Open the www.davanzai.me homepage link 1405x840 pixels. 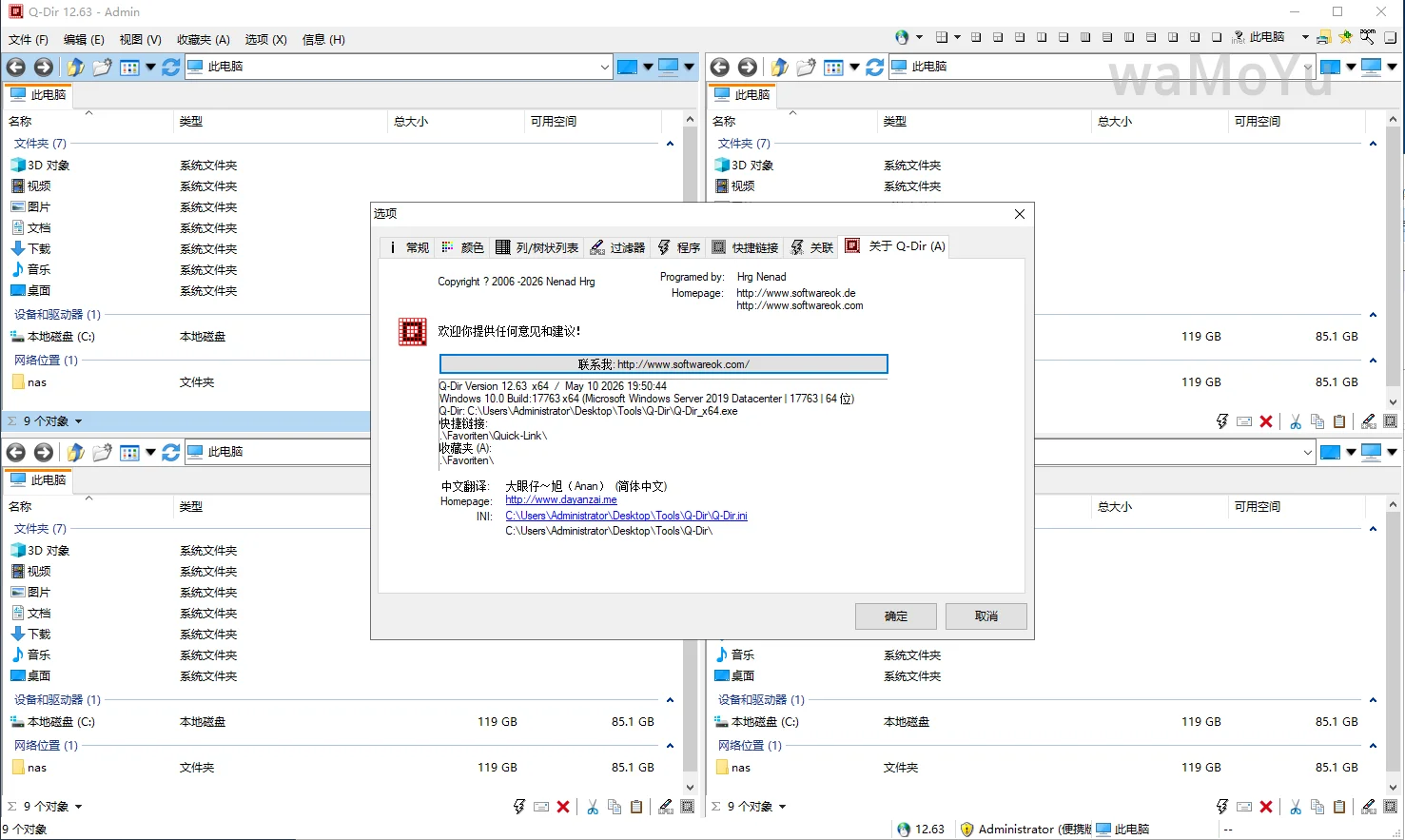coord(561,500)
